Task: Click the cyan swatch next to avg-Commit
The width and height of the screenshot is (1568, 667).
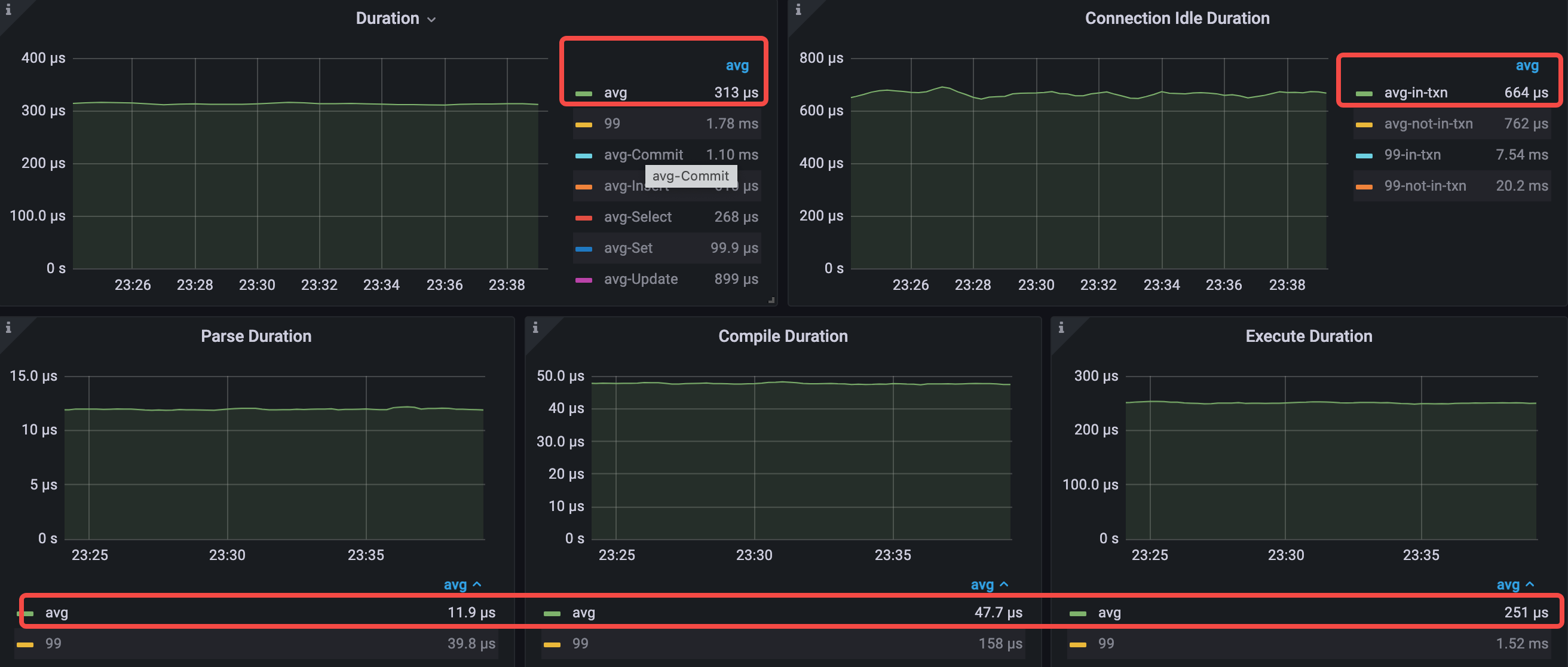Action: click(x=584, y=155)
